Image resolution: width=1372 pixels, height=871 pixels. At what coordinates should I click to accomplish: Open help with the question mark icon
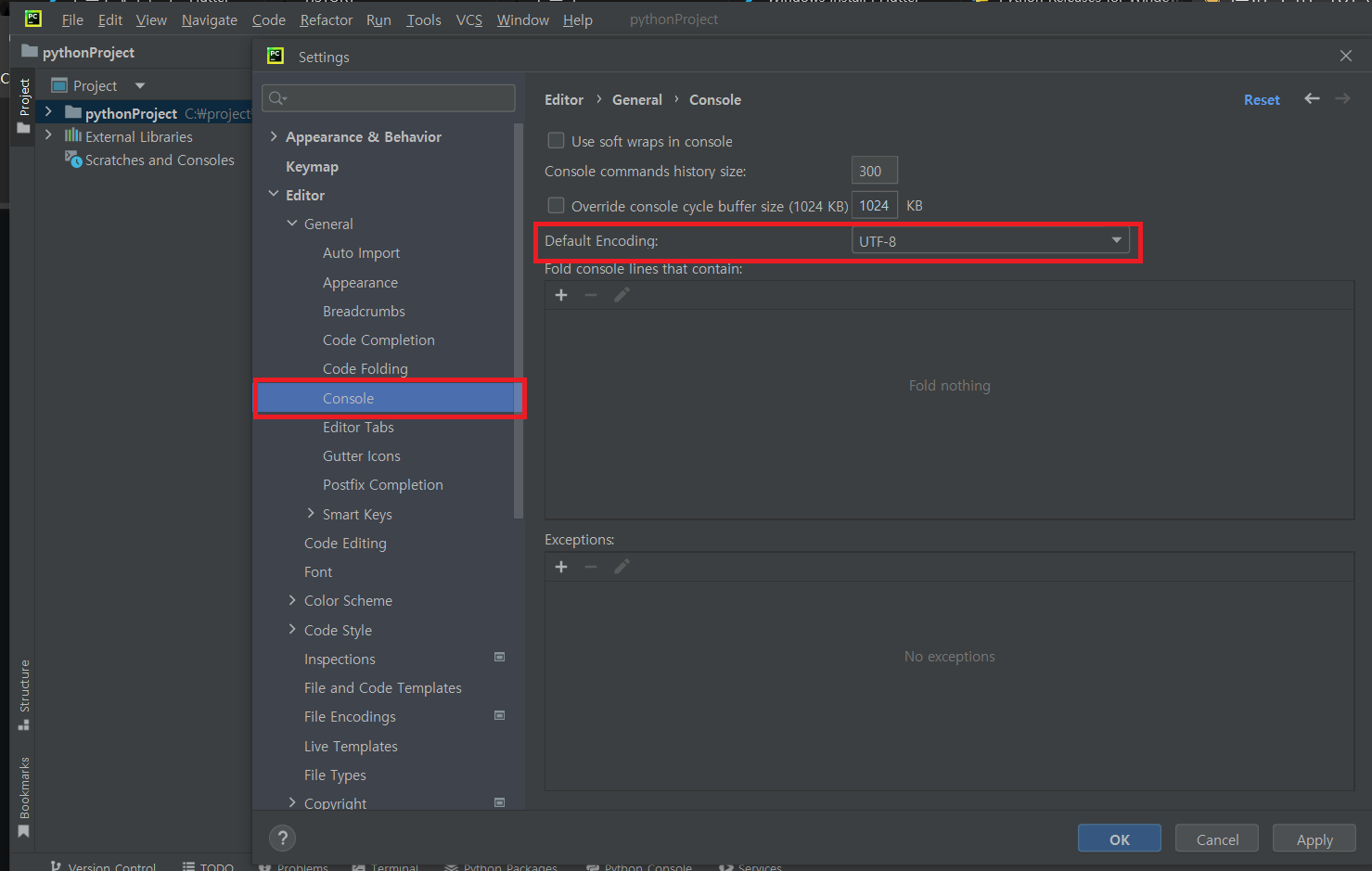tap(283, 839)
